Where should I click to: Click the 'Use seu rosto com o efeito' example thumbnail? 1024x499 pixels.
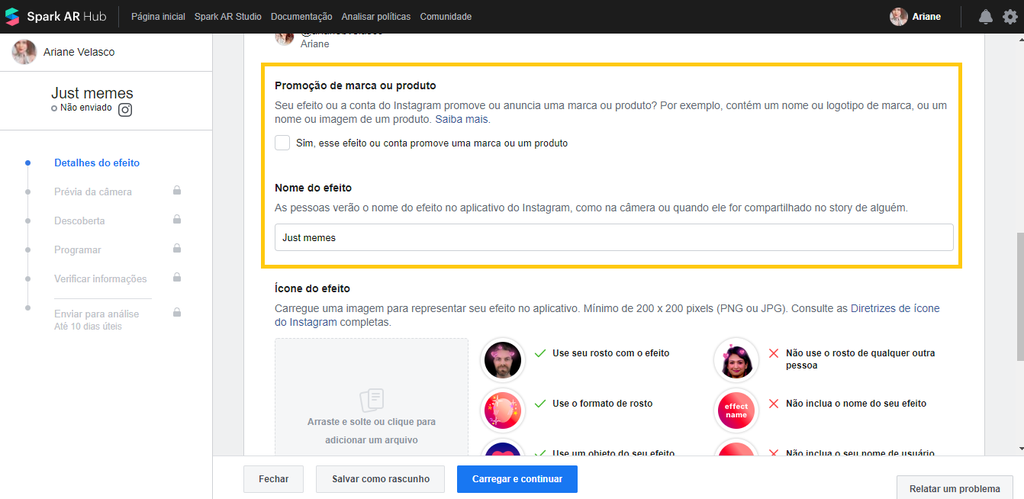[x=502, y=360]
